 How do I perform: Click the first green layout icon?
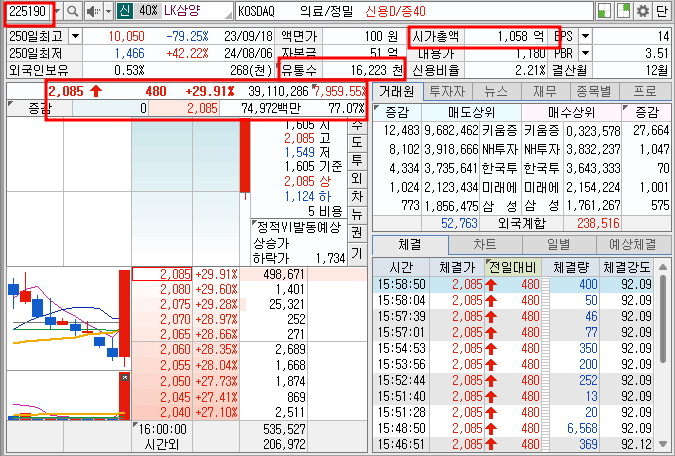[604, 11]
